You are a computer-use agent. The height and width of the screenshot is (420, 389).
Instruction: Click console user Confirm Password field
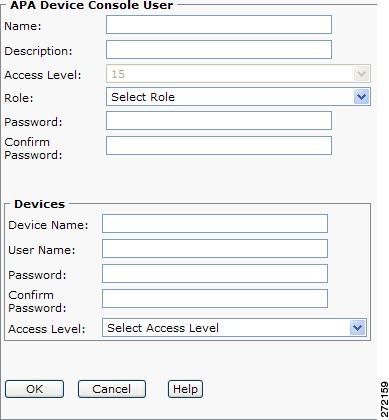tap(219, 146)
